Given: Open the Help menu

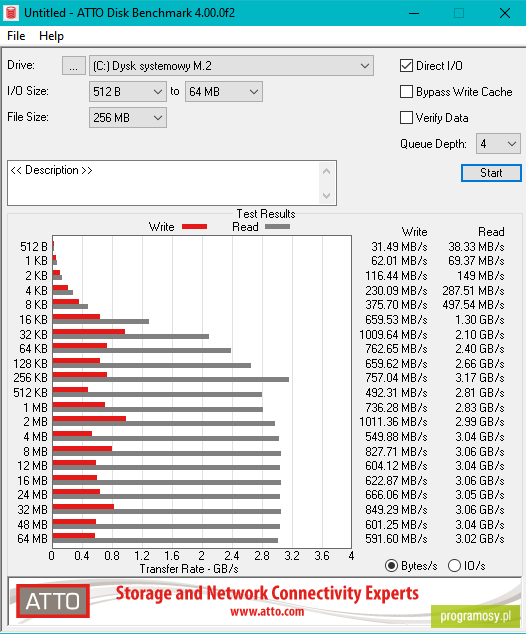Looking at the screenshot, I should (51, 36).
